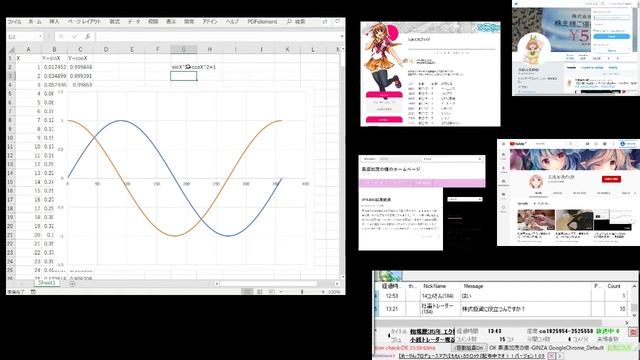Click the Twitter profile avatar image
The image size is (640, 360).
click(533, 49)
